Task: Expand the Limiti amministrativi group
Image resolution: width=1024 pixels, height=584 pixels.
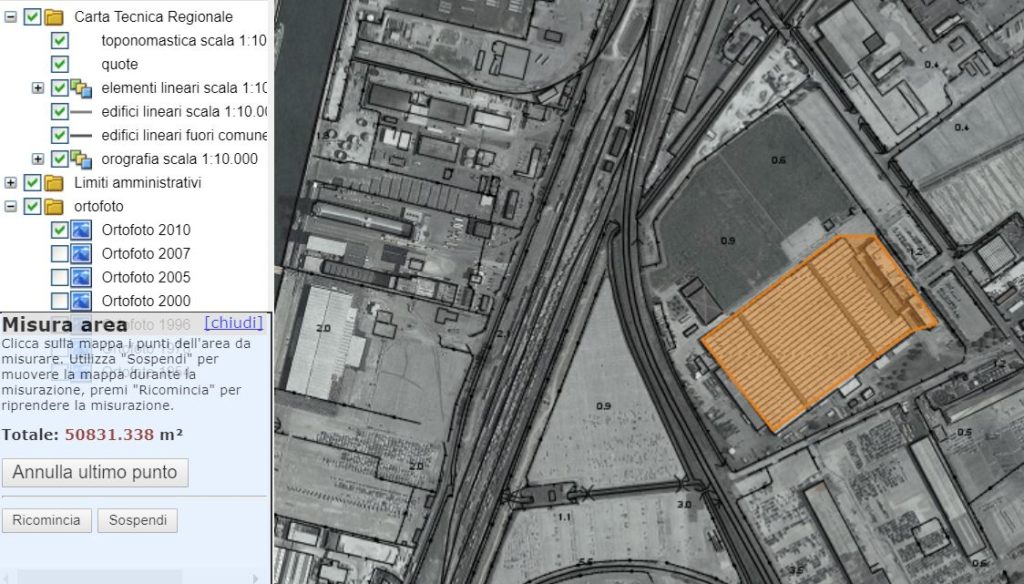Action: click(x=11, y=183)
